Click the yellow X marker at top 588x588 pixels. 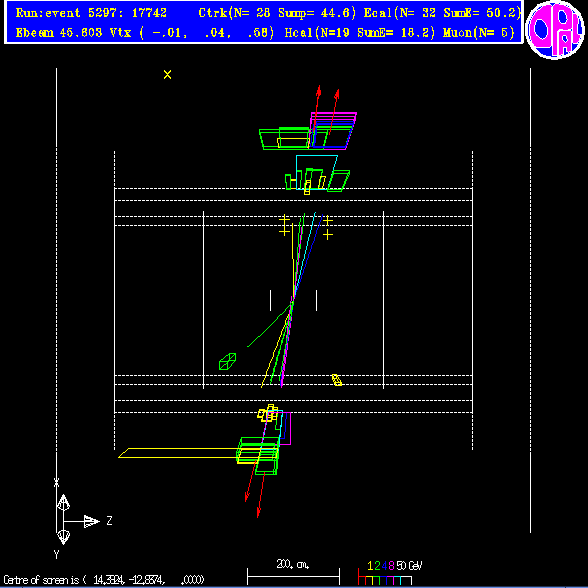[x=168, y=75]
